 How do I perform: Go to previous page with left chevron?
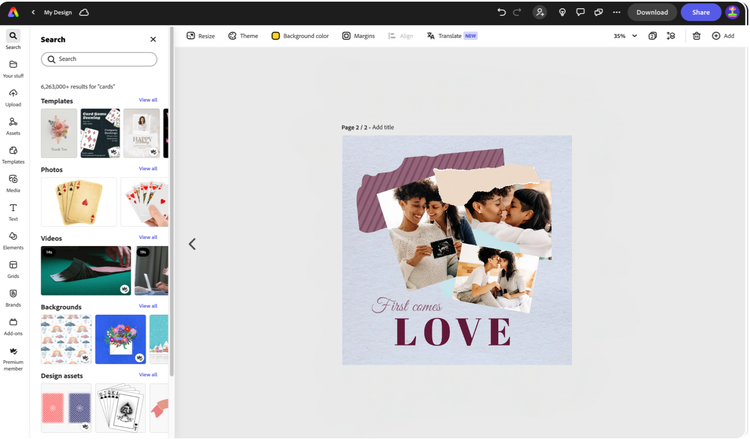(192, 244)
